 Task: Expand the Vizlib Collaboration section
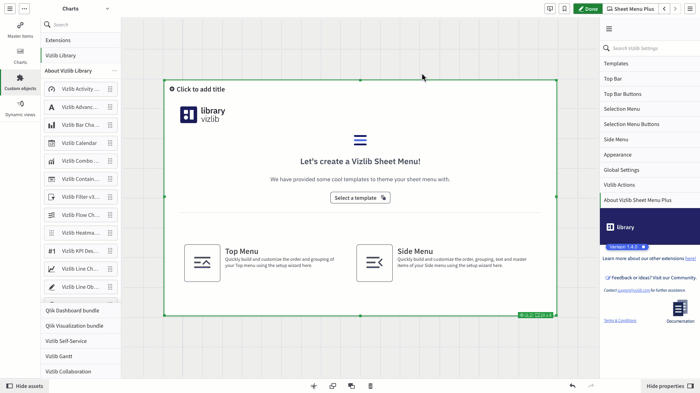coord(81,371)
